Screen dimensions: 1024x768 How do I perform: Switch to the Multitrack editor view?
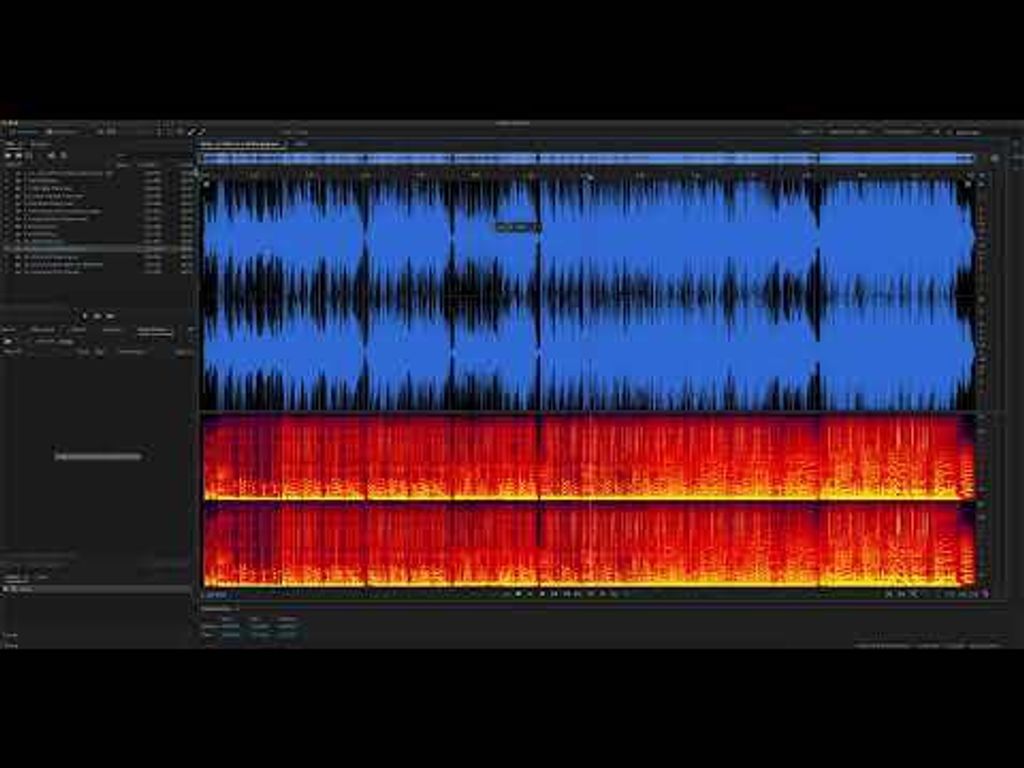coord(62,131)
